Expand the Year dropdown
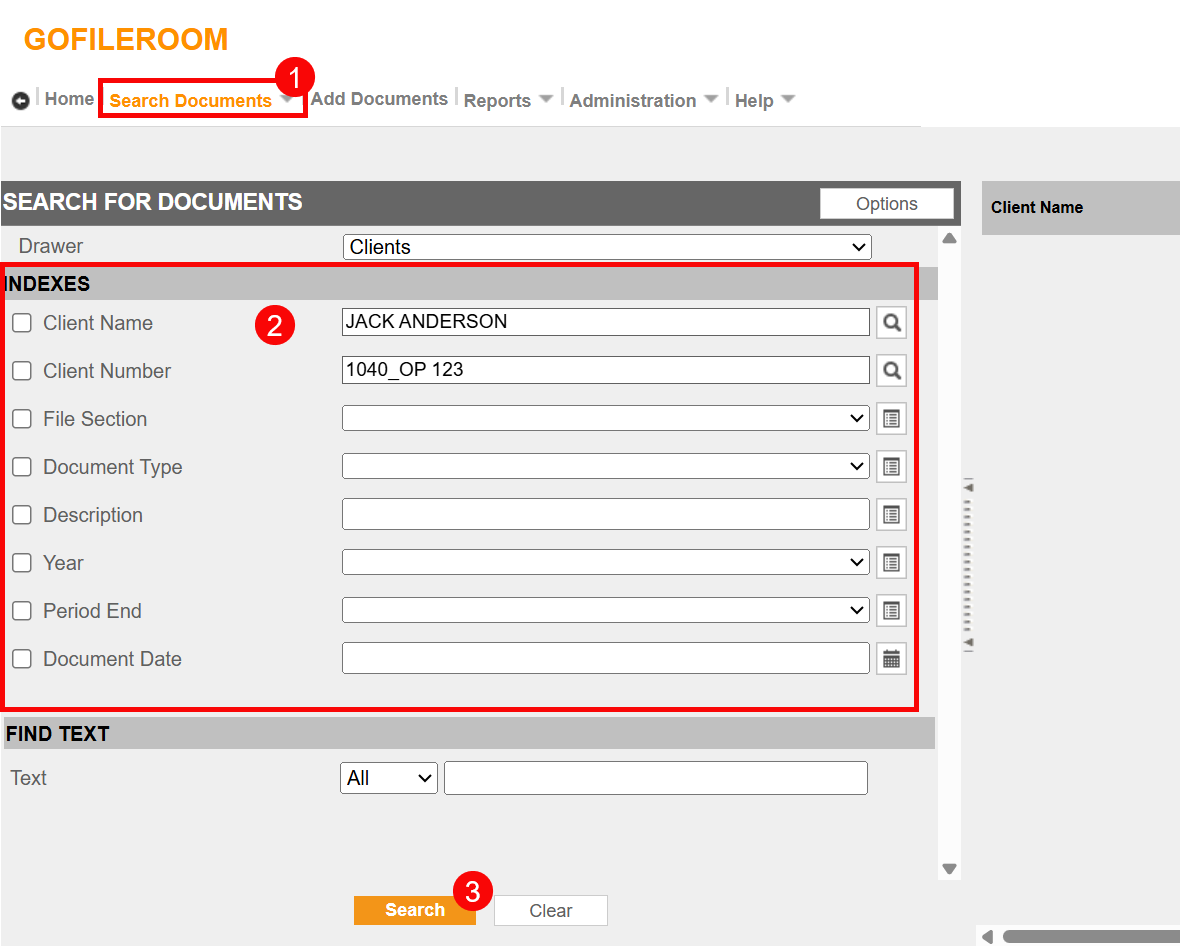This screenshot has width=1180, height=946. [x=606, y=563]
